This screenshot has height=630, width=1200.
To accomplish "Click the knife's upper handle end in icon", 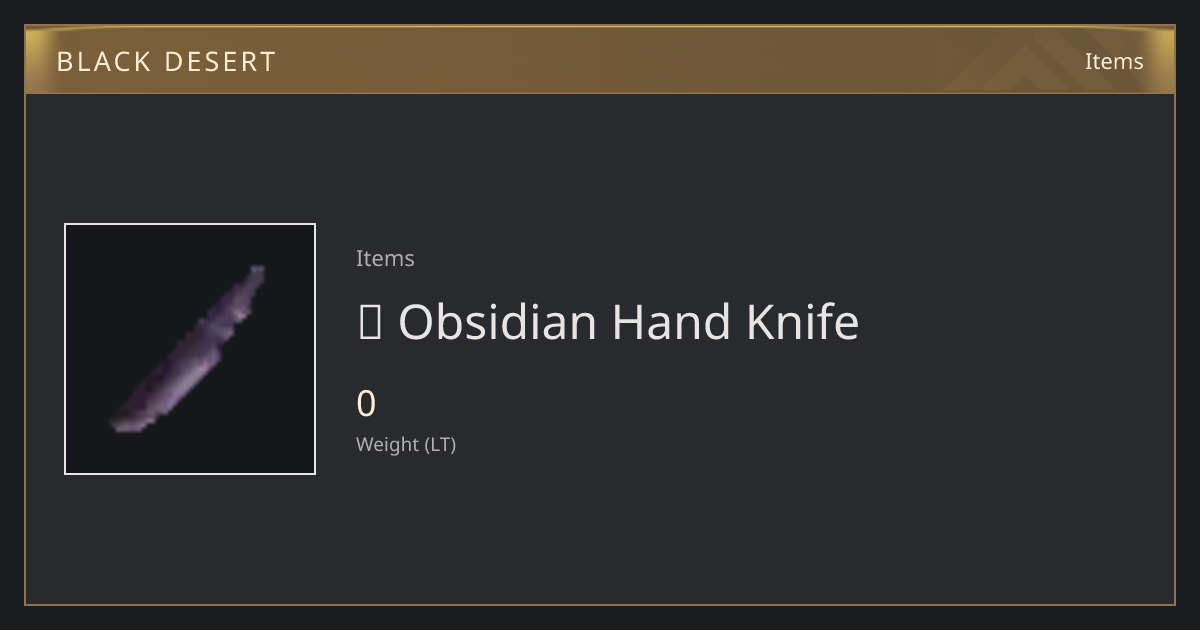I will point(257,271).
